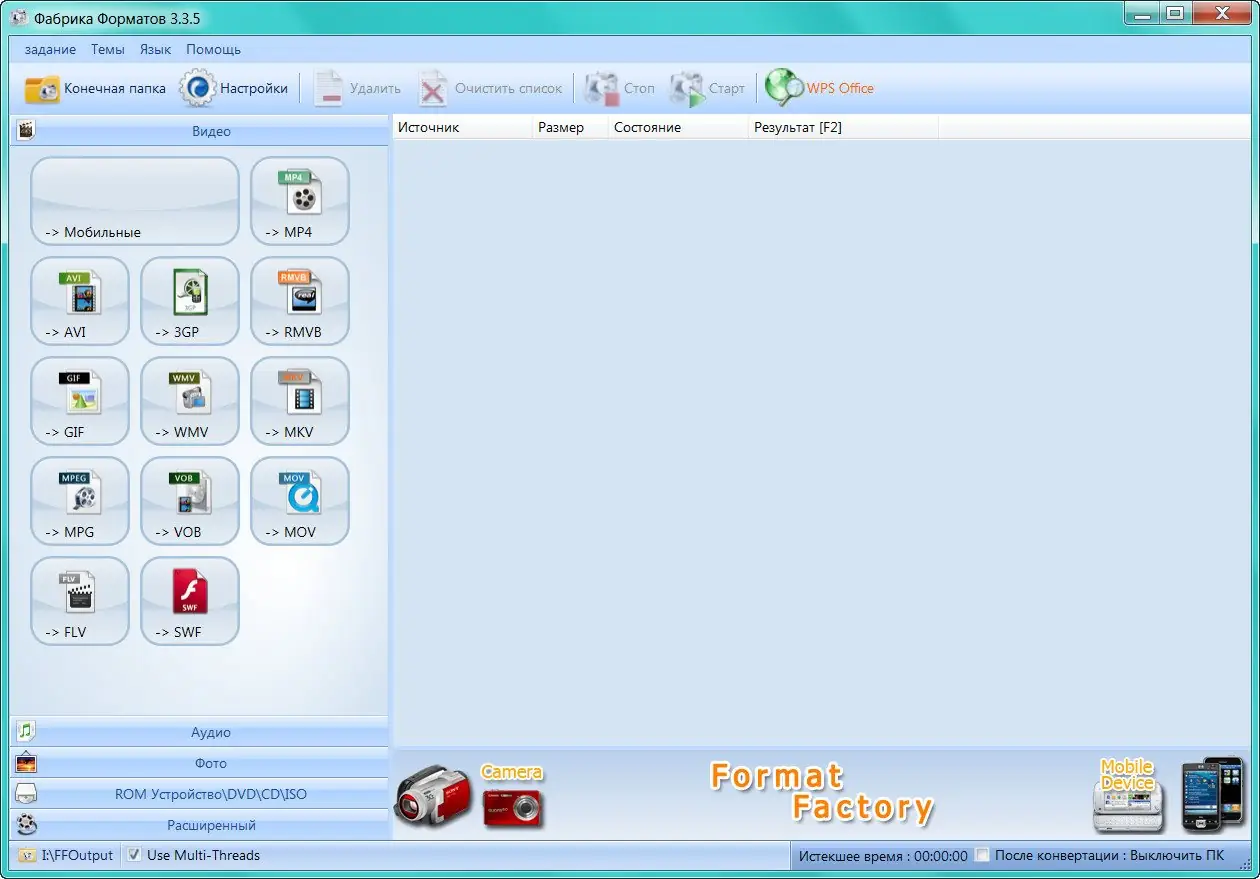Click the Состояние column header

point(677,127)
